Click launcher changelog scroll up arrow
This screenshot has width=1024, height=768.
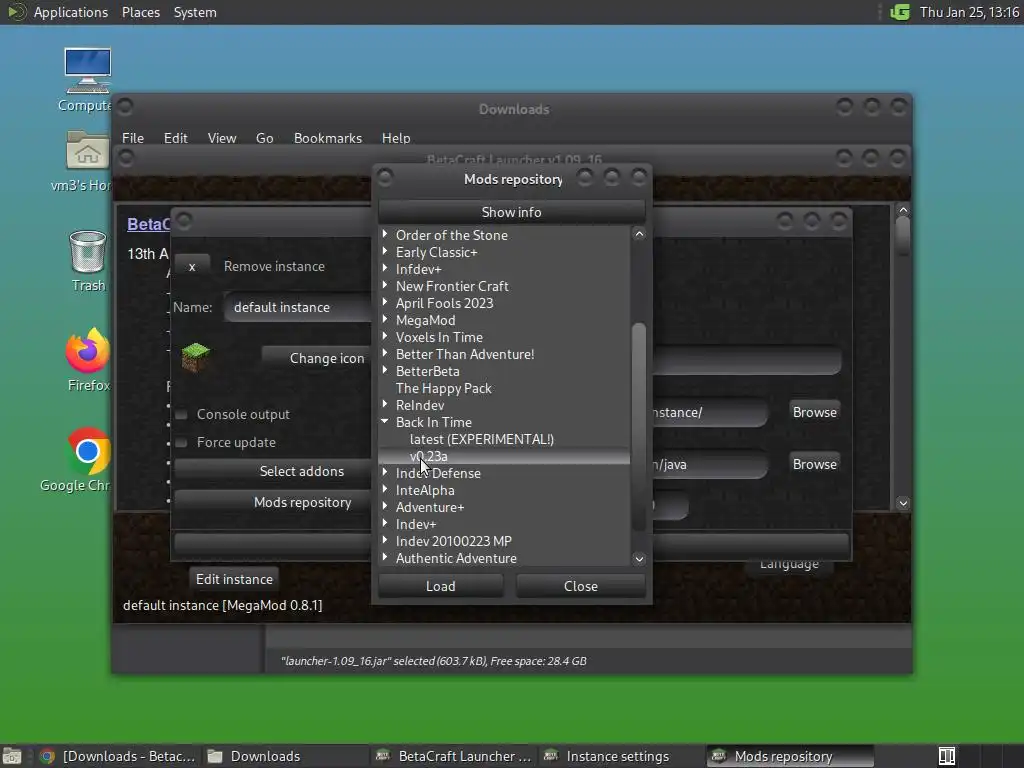click(x=903, y=210)
